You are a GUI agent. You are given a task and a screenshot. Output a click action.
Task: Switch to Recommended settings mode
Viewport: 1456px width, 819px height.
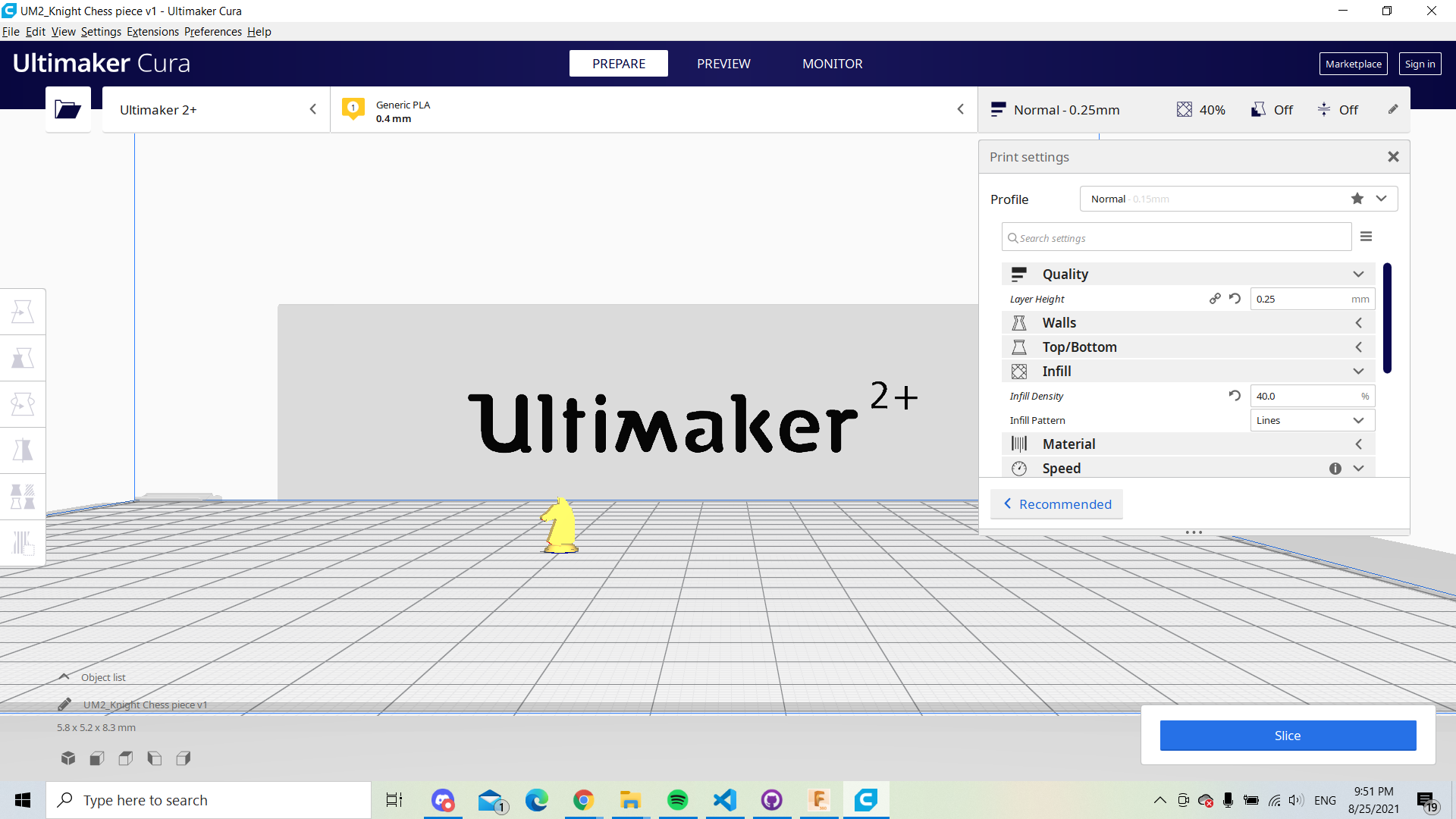(1057, 504)
